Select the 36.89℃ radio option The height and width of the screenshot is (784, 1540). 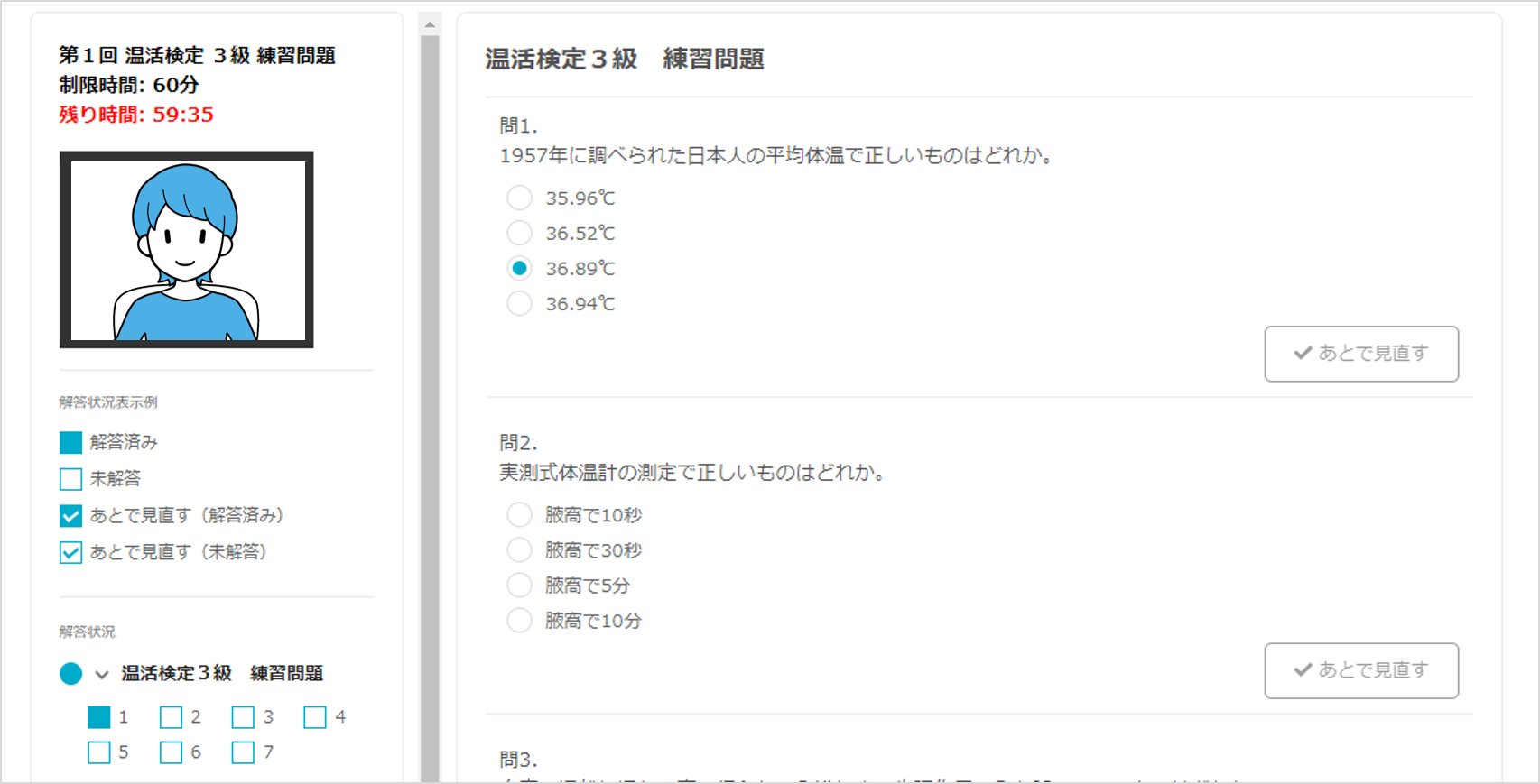pos(519,268)
